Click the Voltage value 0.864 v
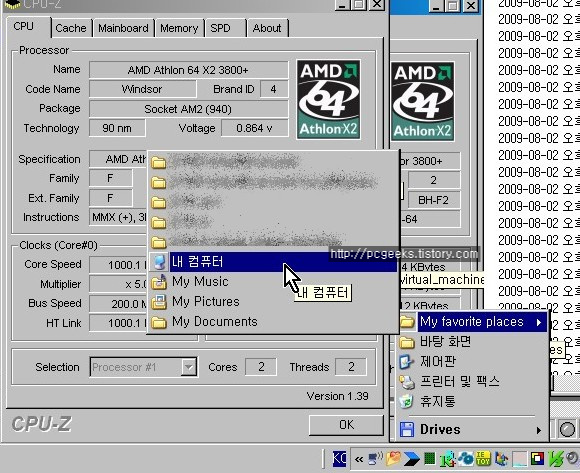This screenshot has width=580, height=473. [x=254, y=128]
